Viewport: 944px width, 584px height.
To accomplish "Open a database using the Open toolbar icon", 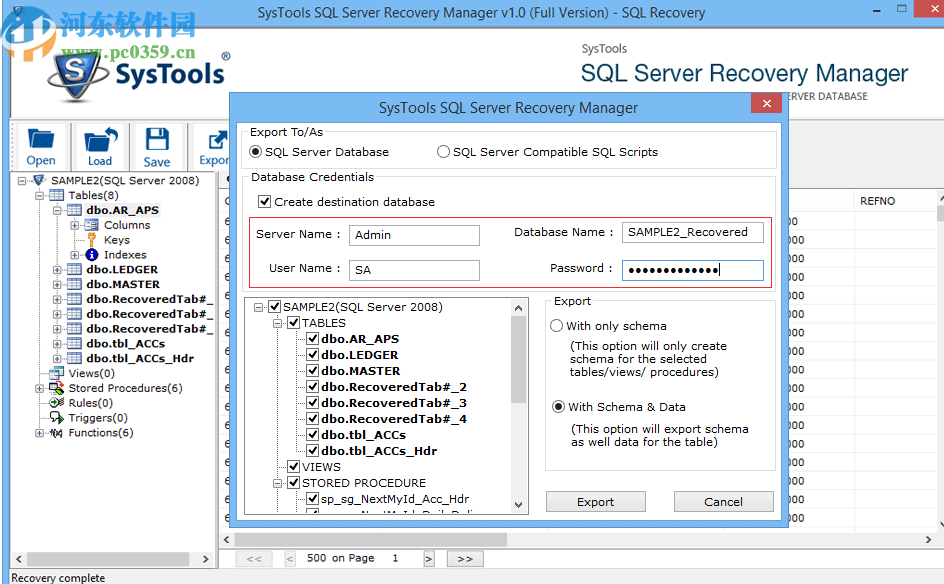I will pos(40,146).
